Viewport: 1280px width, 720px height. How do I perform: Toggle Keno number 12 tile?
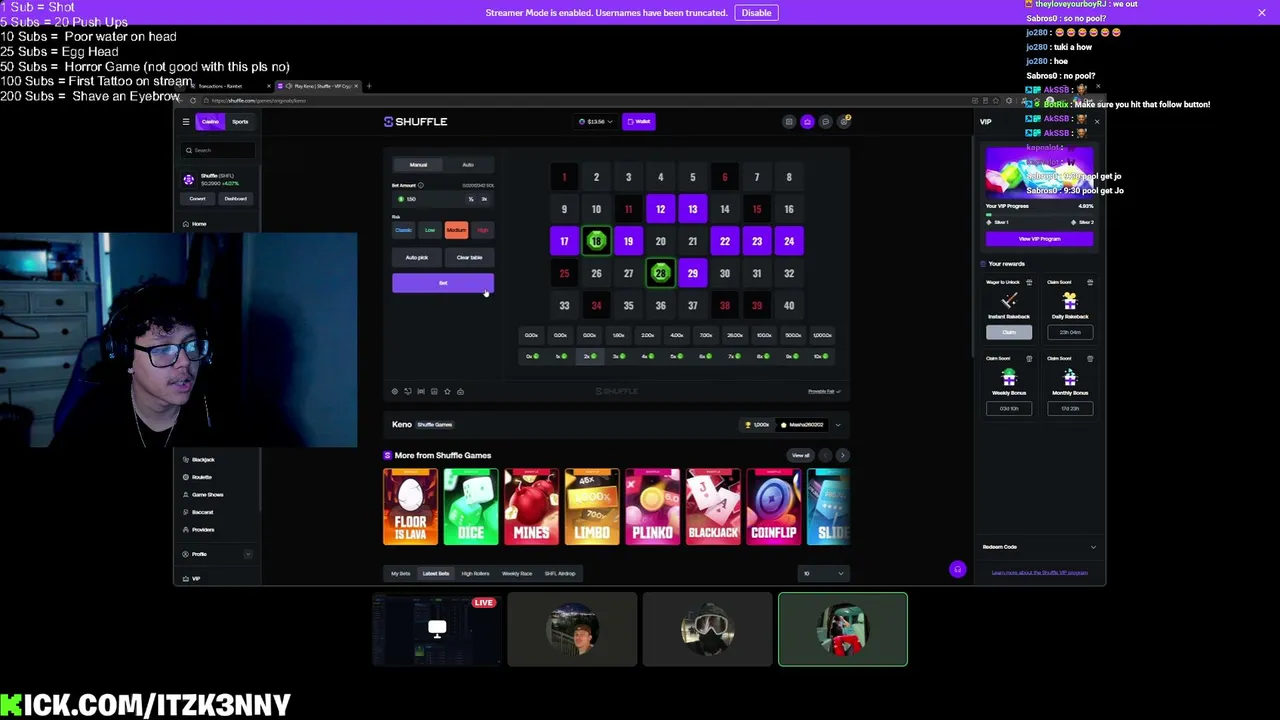[x=660, y=209]
